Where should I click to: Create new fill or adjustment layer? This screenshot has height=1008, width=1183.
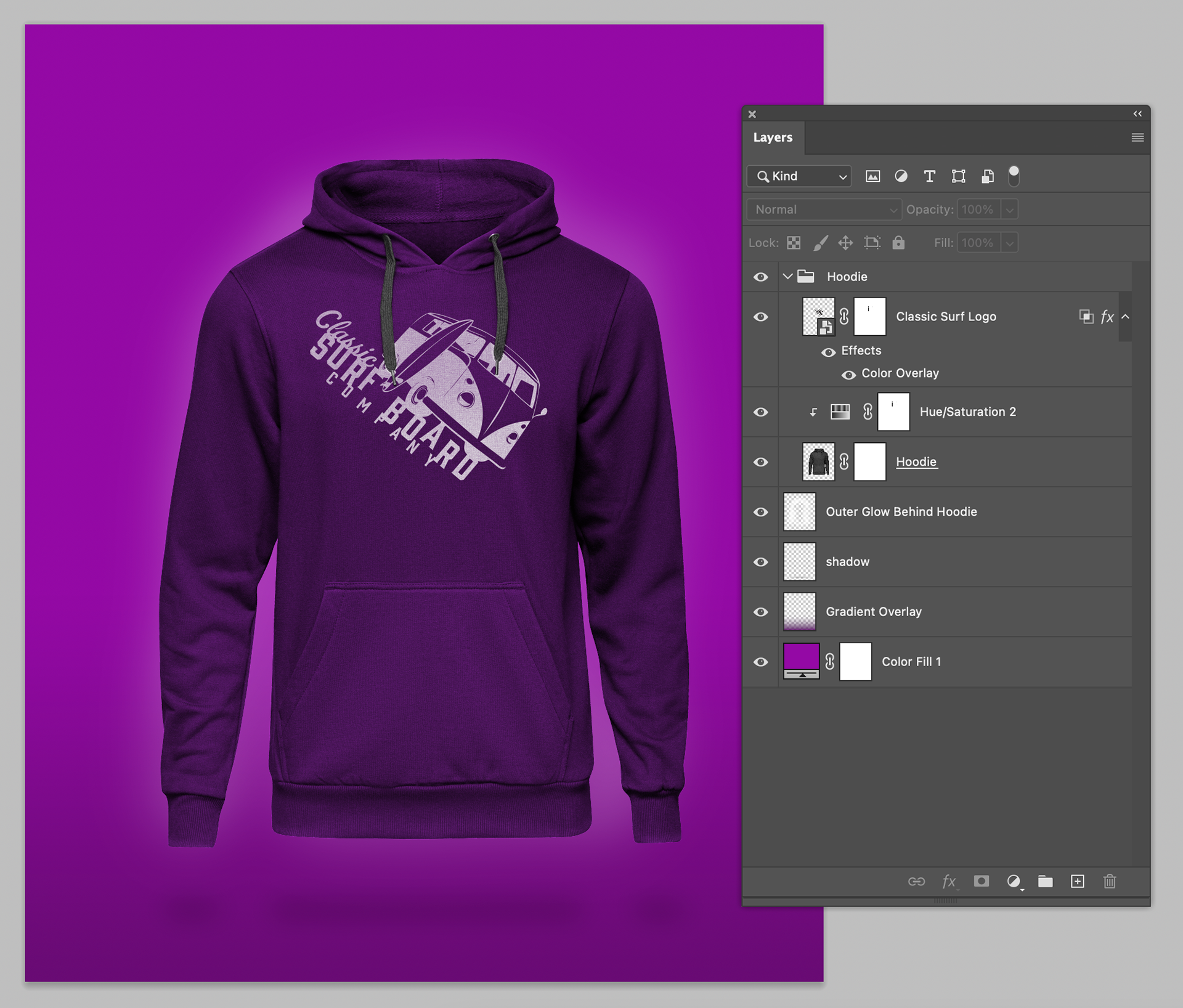1014,881
